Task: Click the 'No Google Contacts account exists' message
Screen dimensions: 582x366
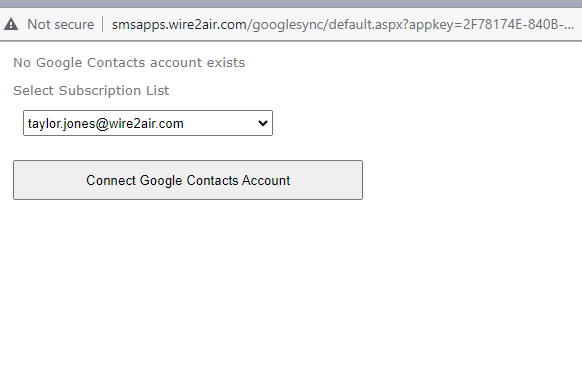Action: [129, 63]
